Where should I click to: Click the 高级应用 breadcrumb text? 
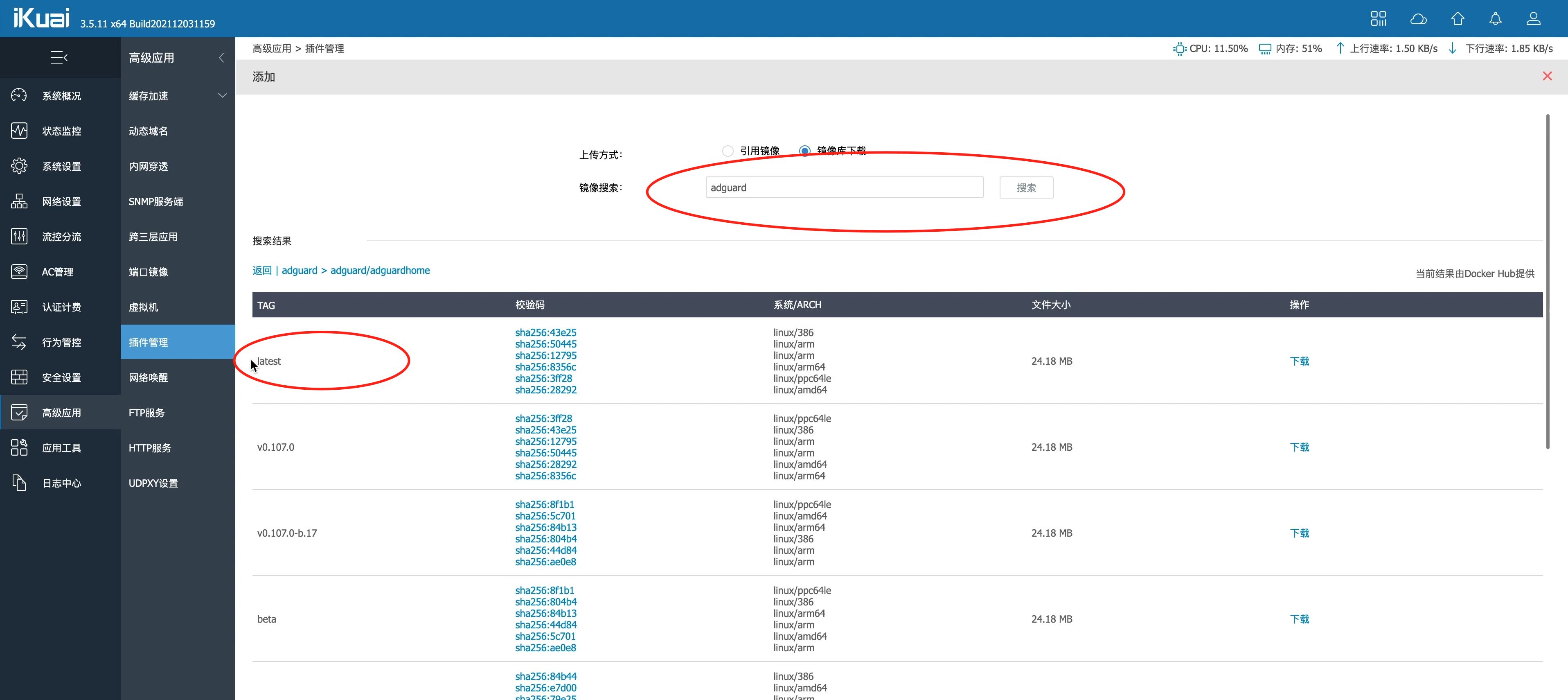[x=271, y=49]
